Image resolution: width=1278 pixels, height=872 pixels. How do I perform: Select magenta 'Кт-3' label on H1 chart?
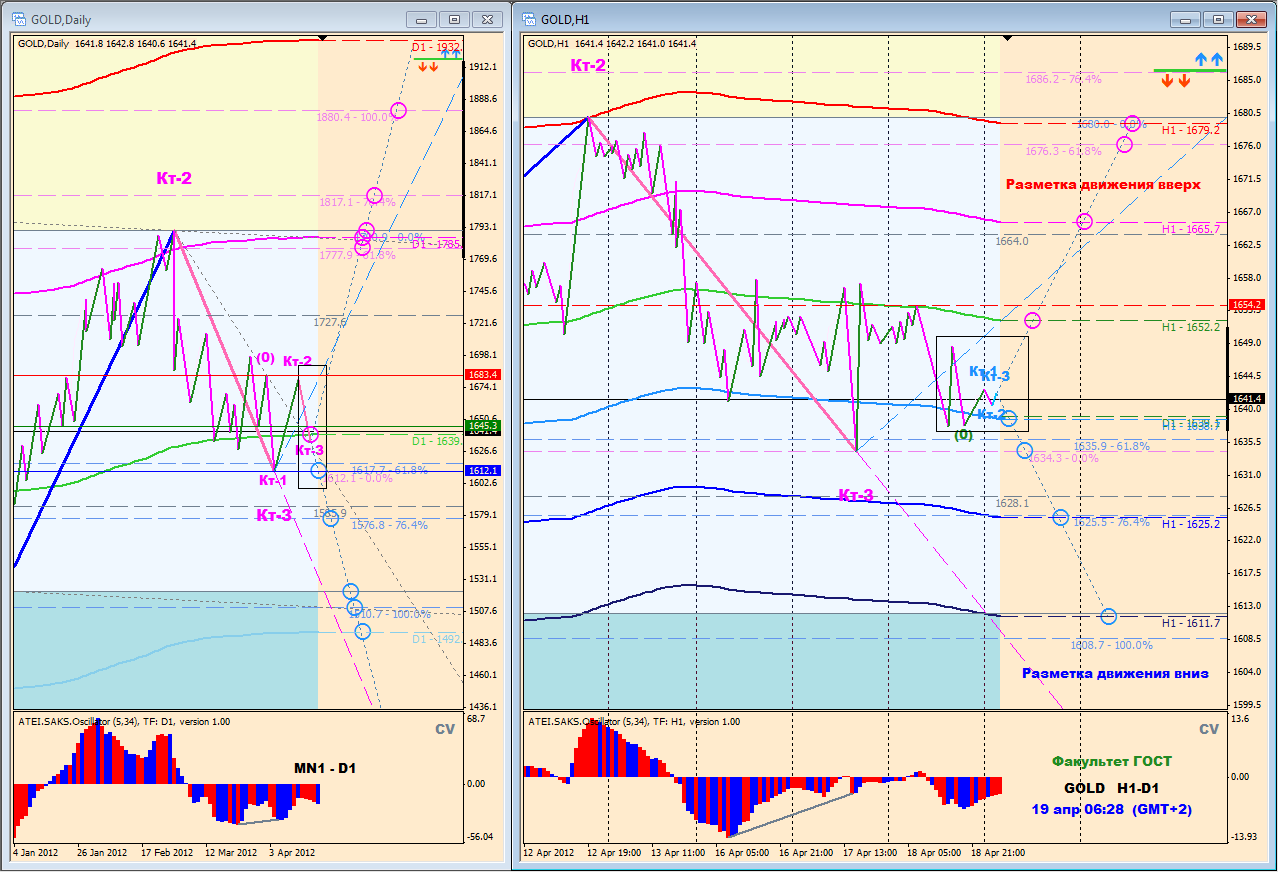[x=855, y=495]
